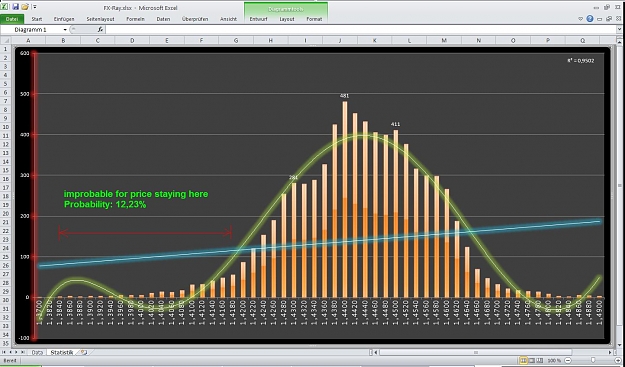Toggle ribbon minimize arrow near help icon

click(581, 19)
